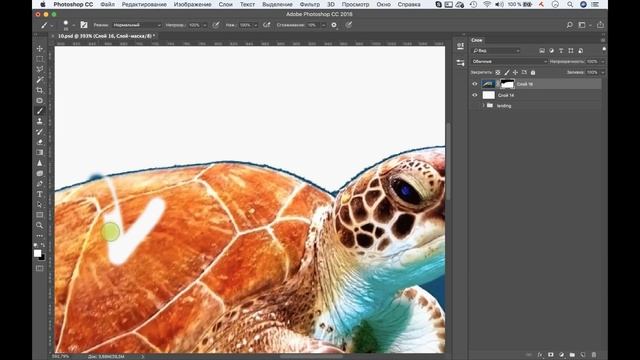Select the Eraser tool
The width and height of the screenshot is (640, 360).
pos(40,142)
